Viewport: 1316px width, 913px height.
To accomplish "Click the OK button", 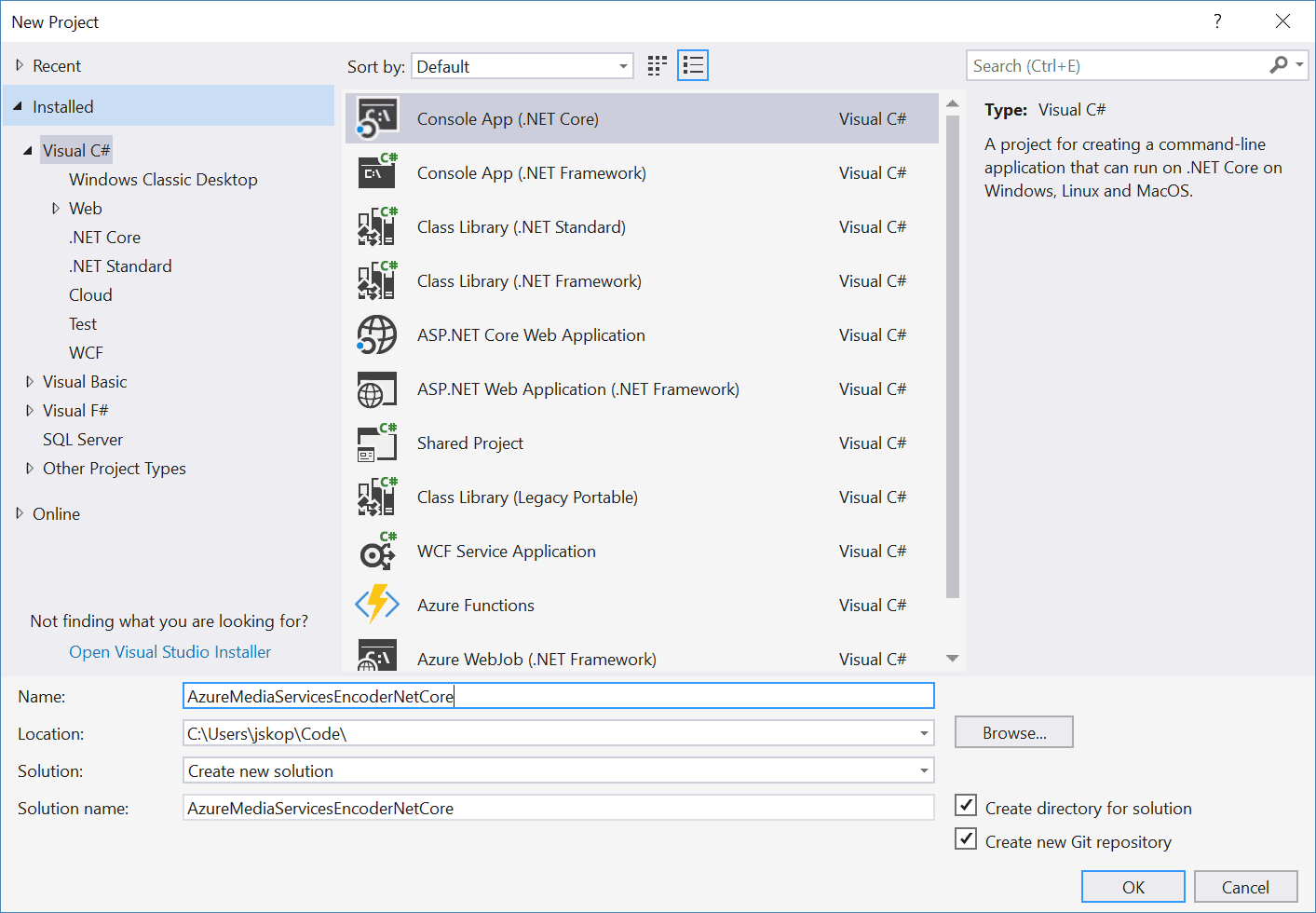I will (x=1133, y=886).
